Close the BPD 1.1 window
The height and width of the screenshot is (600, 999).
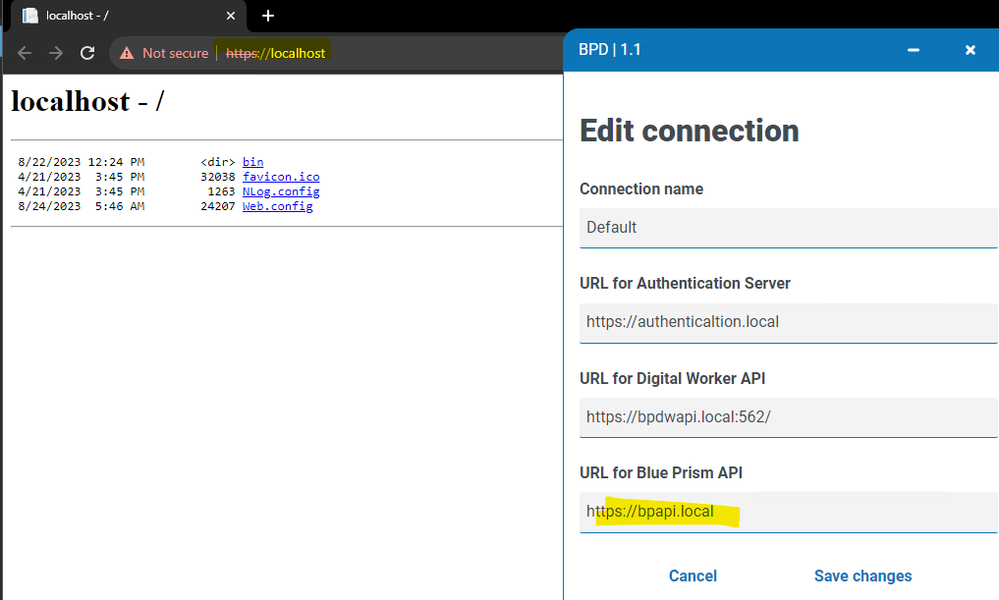pos(969,50)
